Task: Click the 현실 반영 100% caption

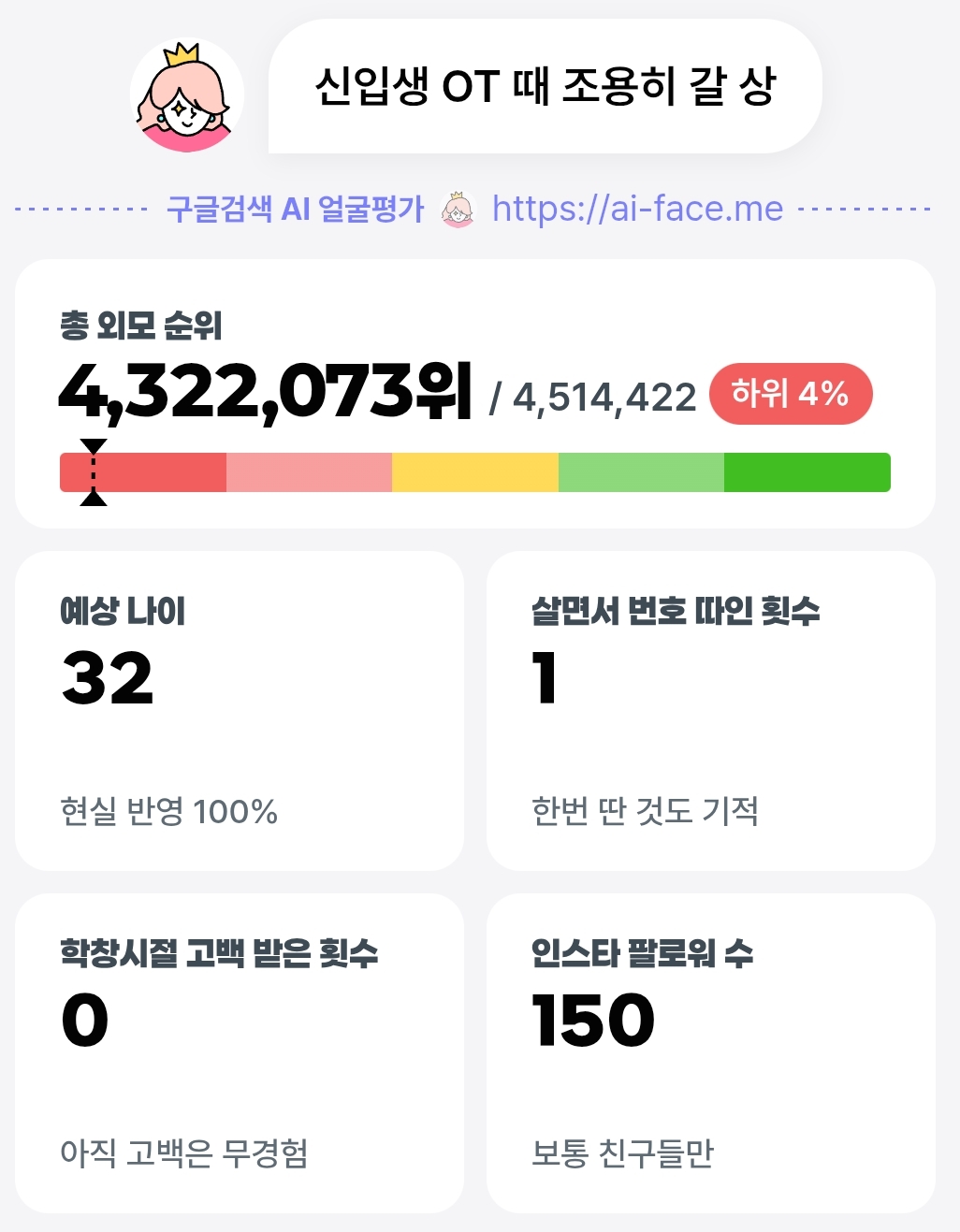Action: [169, 811]
